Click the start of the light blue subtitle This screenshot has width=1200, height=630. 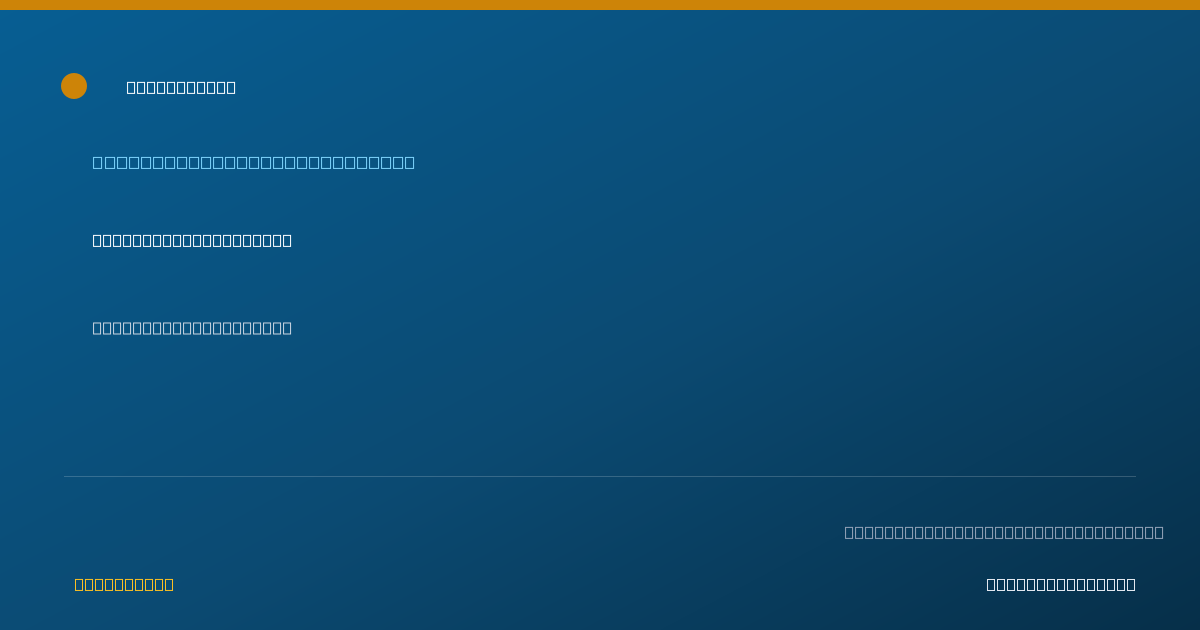pos(98,162)
